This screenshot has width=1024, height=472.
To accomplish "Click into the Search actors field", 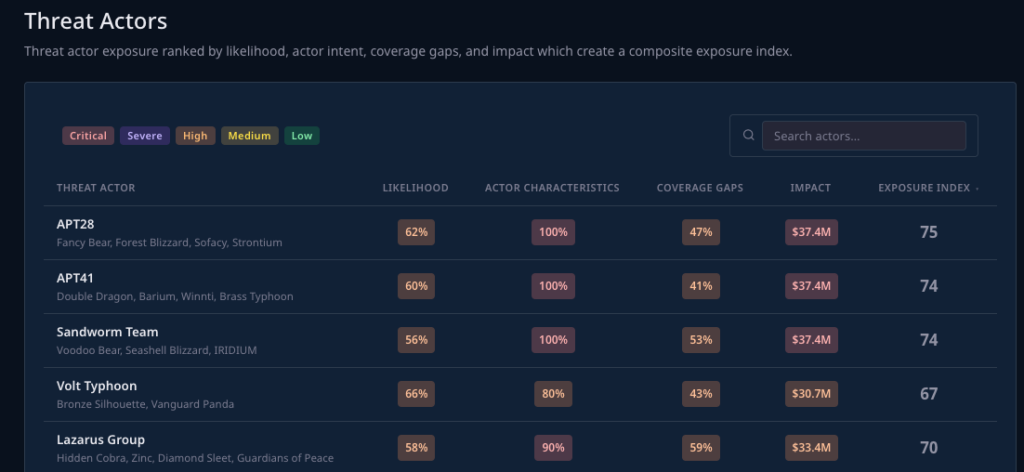I will (863, 136).
